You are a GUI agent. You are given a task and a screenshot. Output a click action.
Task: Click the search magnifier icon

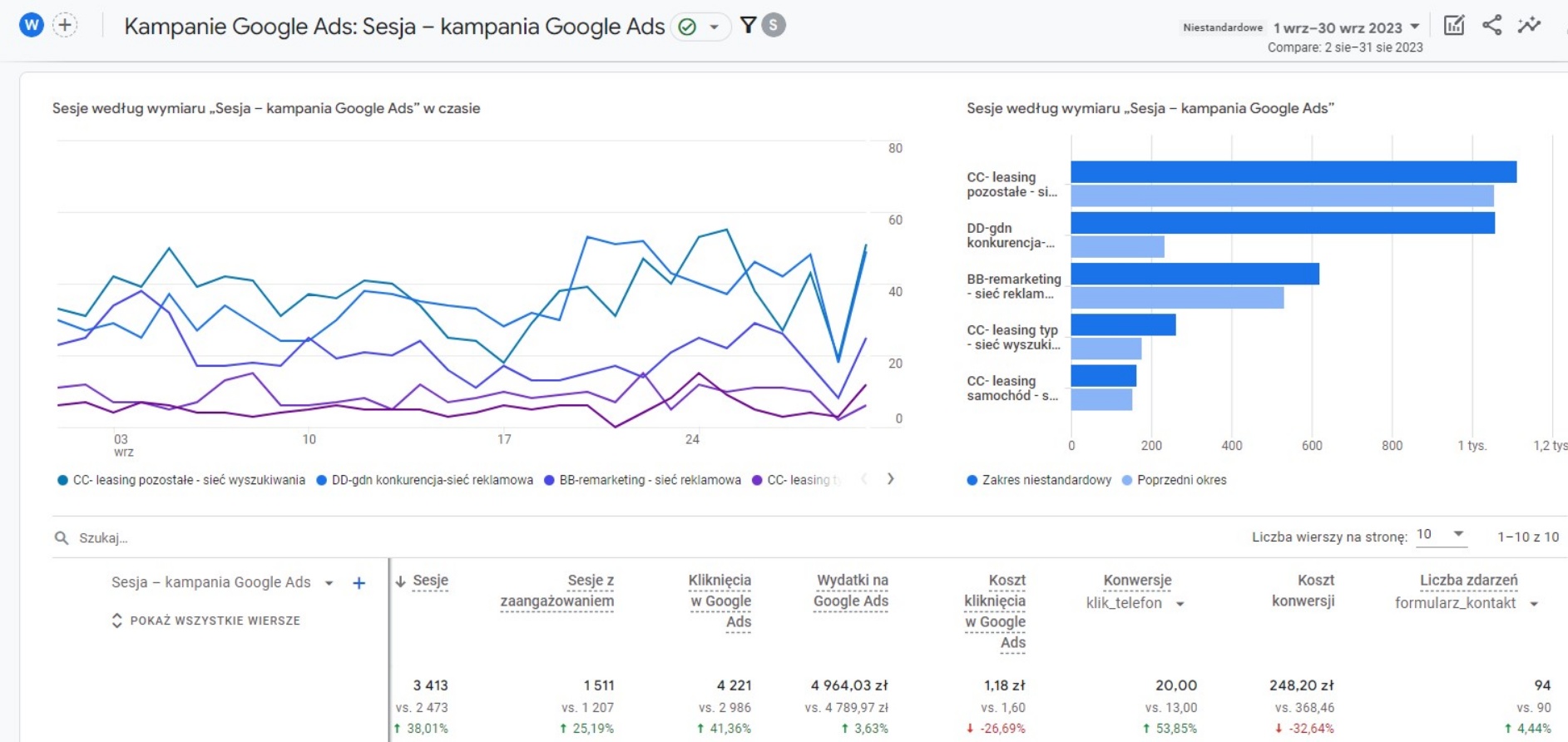(62, 538)
